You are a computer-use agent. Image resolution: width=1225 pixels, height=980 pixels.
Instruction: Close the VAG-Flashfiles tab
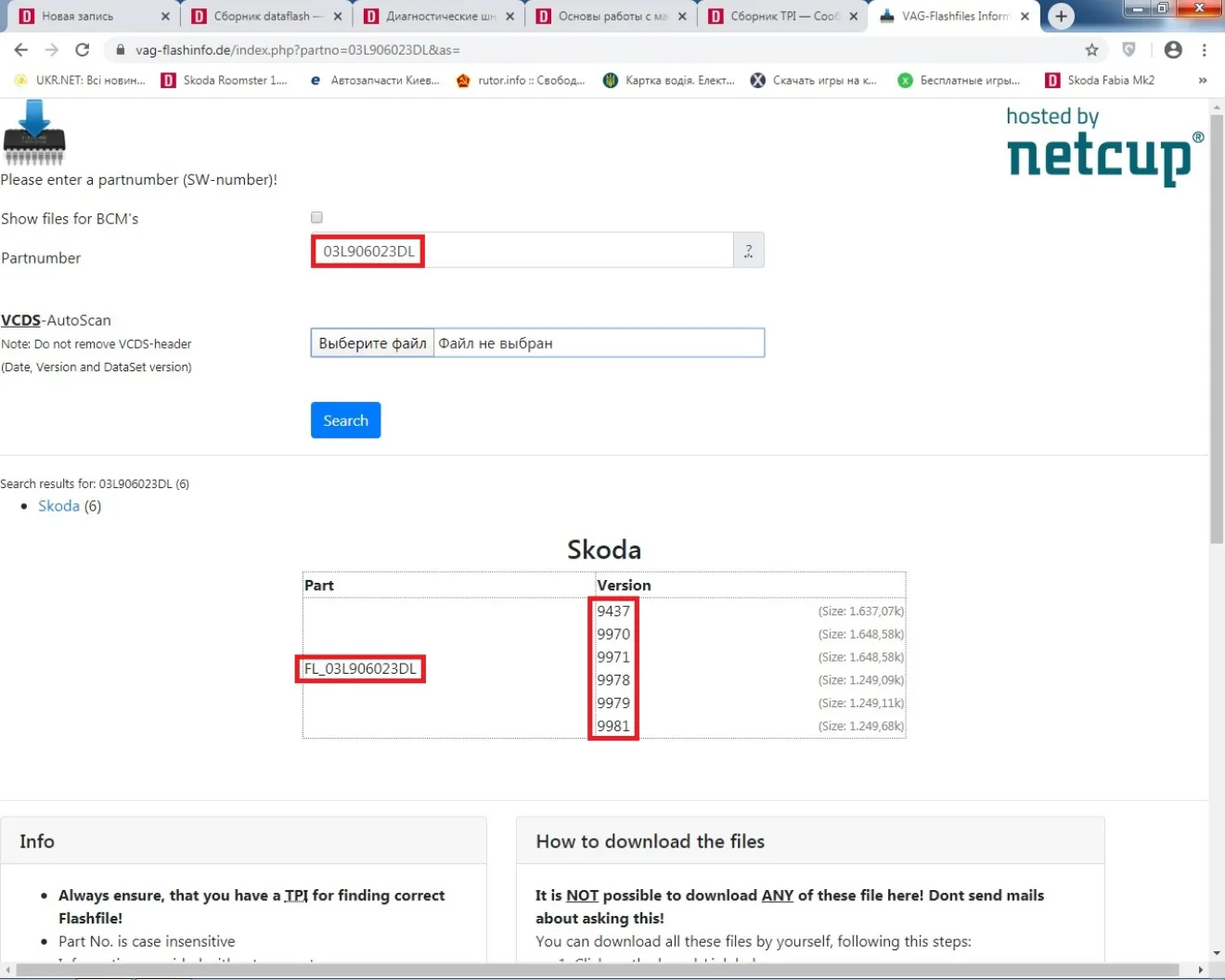(x=1025, y=17)
